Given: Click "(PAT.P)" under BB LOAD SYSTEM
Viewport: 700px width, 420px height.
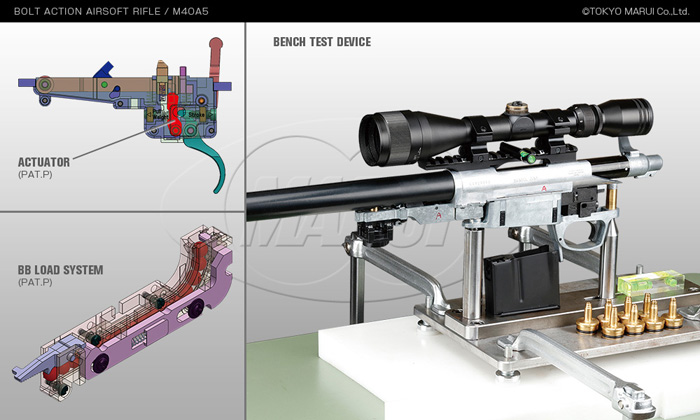Looking at the screenshot, I should coord(35,283).
